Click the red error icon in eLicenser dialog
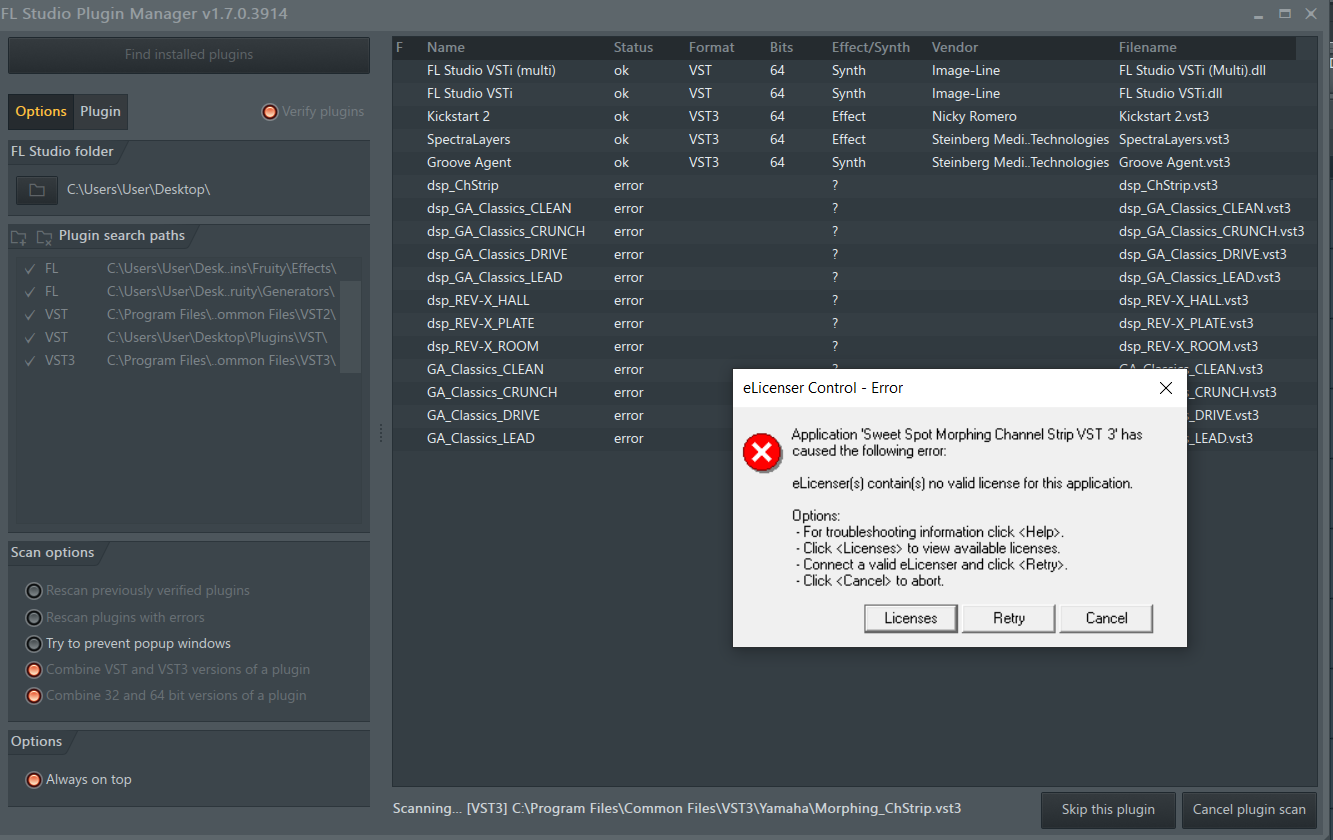The image size is (1333, 840). [761, 453]
